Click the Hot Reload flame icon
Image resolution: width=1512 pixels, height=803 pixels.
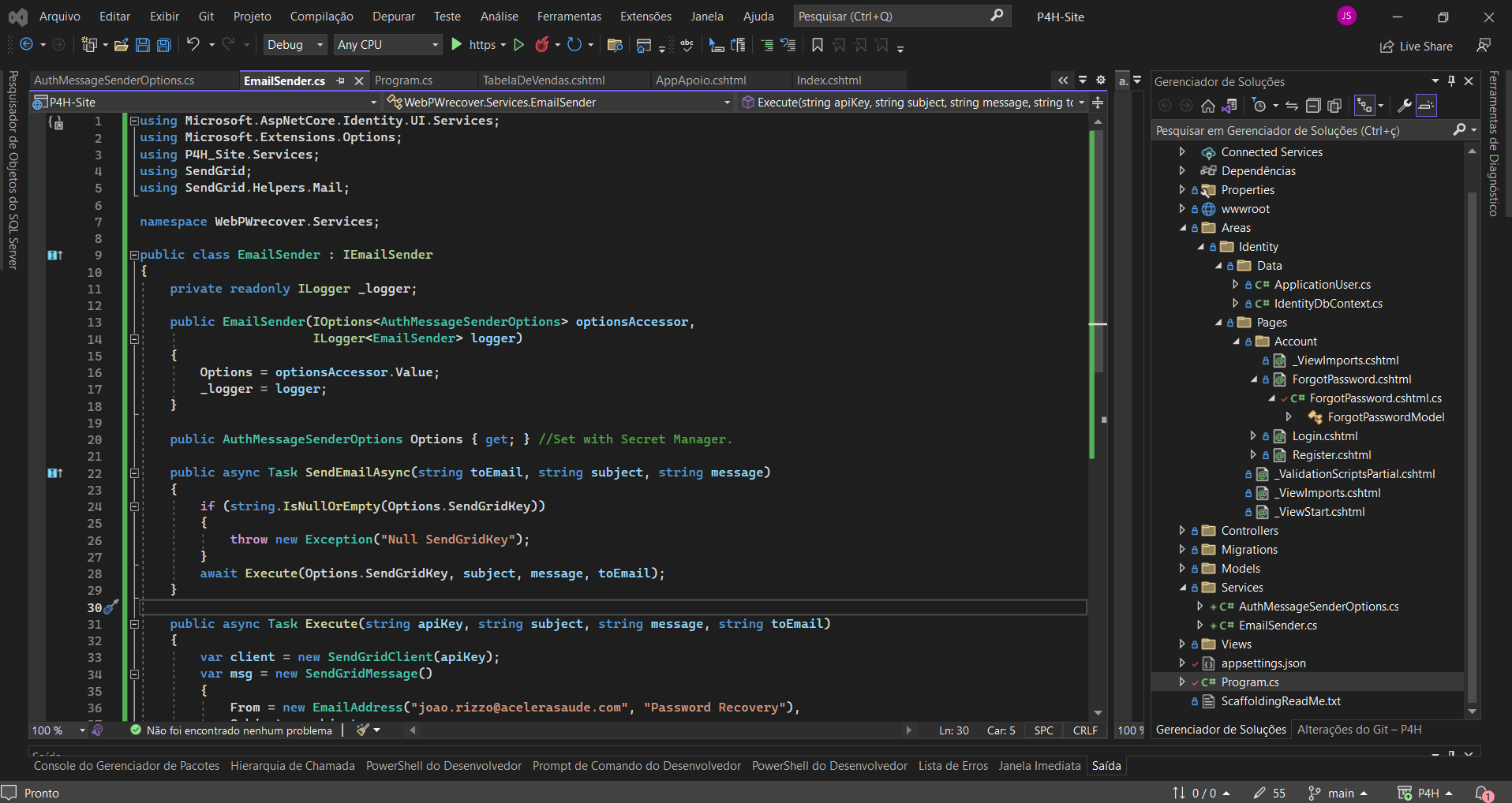(541, 45)
